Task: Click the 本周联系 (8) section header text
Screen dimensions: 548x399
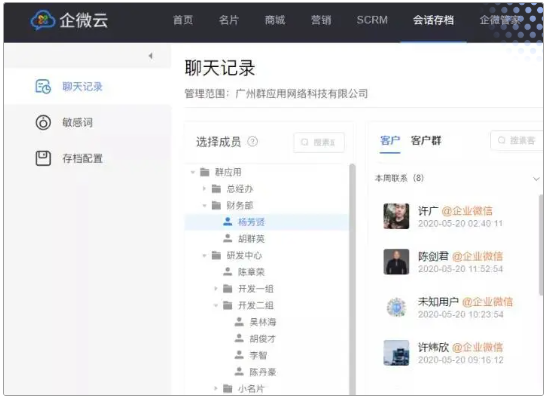Action: point(399,178)
